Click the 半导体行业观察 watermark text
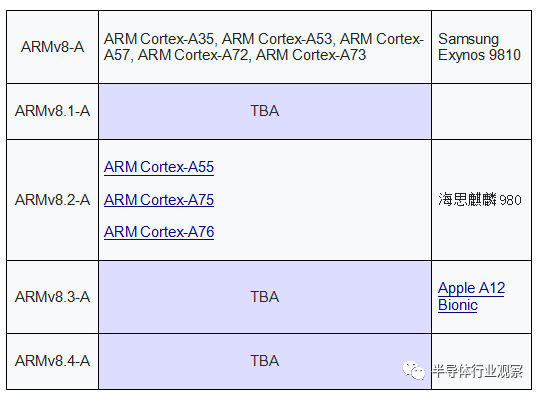The width and height of the screenshot is (539, 395). pyautogui.click(x=477, y=371)
